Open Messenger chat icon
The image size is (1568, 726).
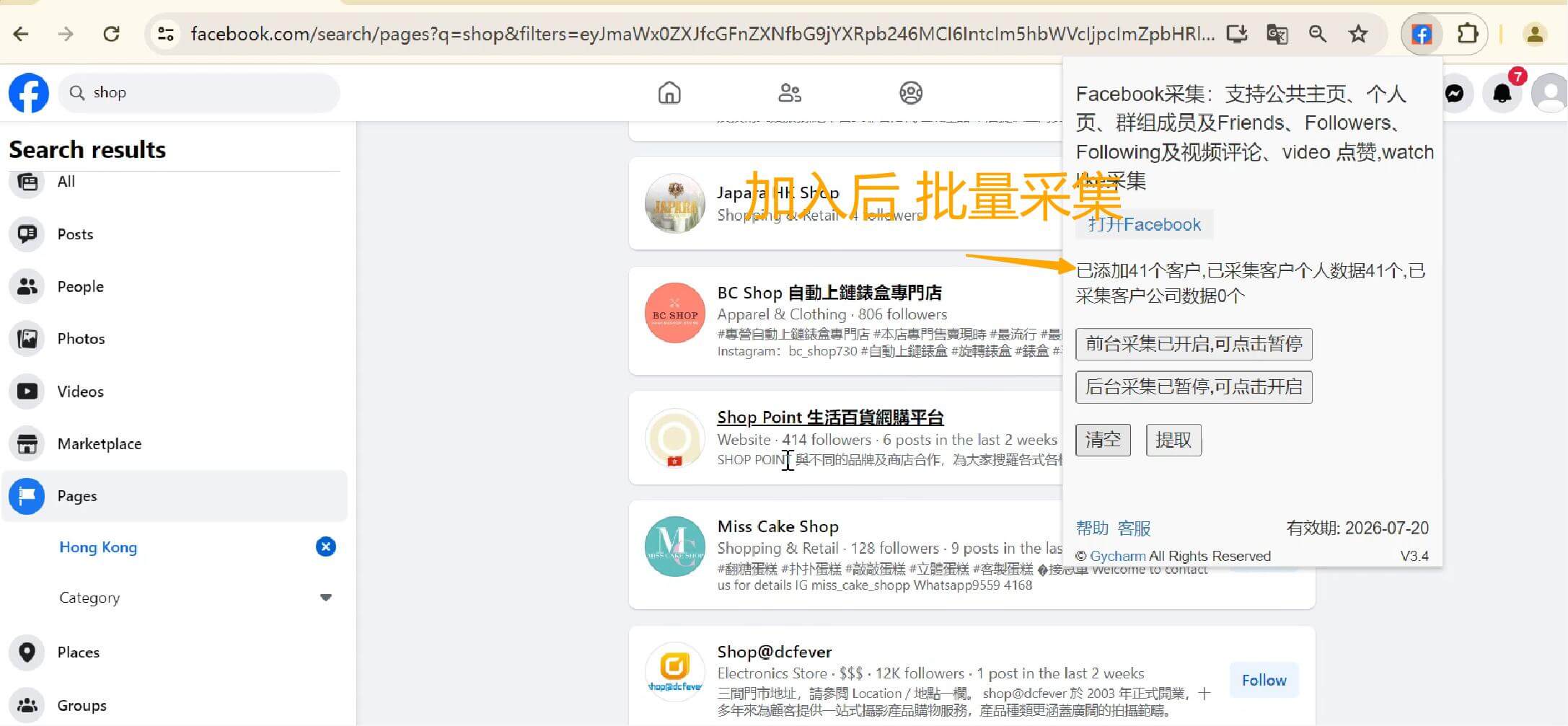tap(1455, 93)
